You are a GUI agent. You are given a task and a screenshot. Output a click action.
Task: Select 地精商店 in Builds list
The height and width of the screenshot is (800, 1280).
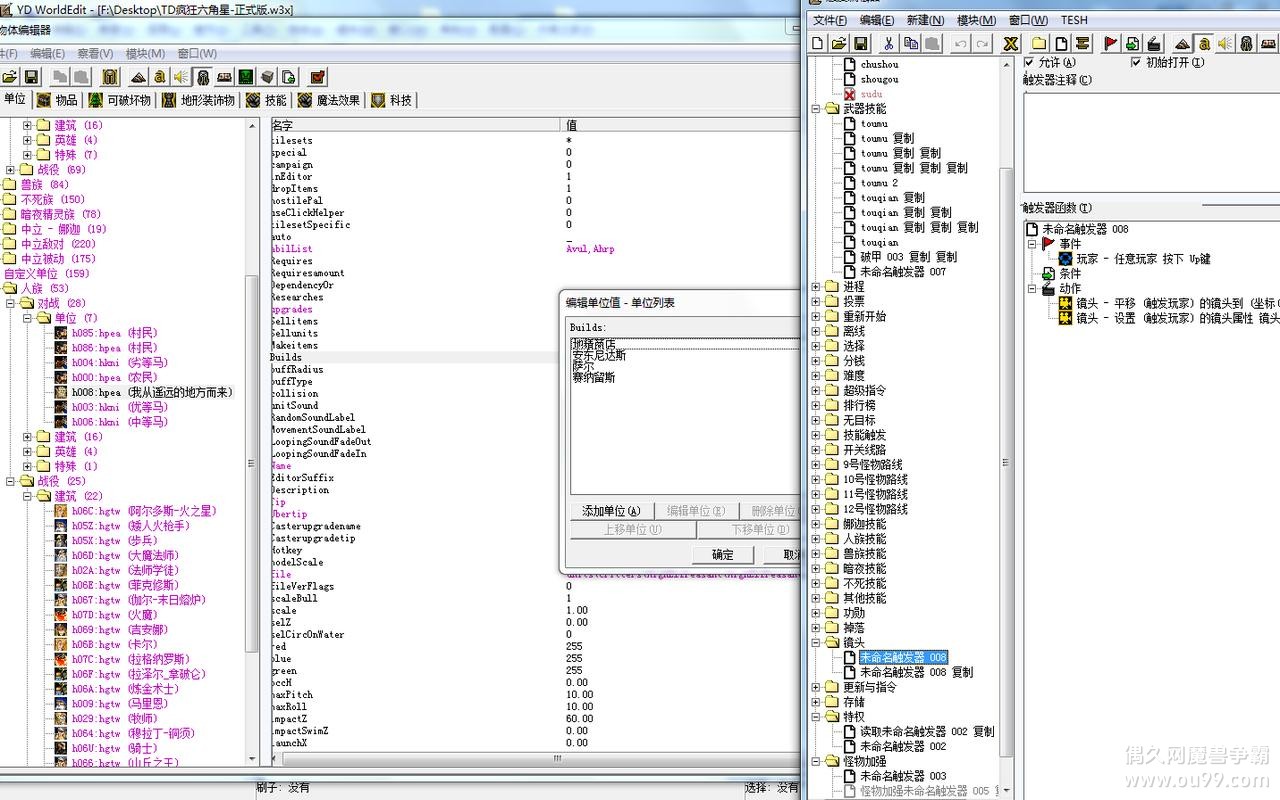594,344
